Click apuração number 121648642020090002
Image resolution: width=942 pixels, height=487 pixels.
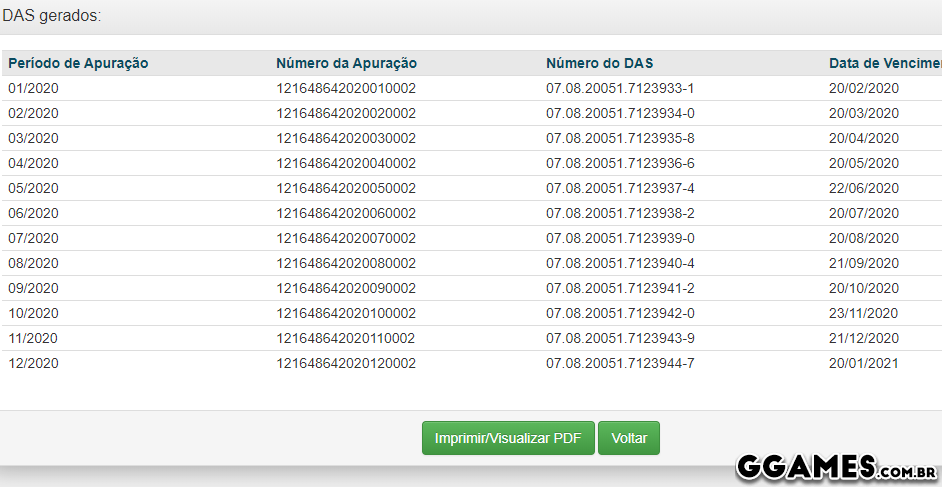pos(346,288)
